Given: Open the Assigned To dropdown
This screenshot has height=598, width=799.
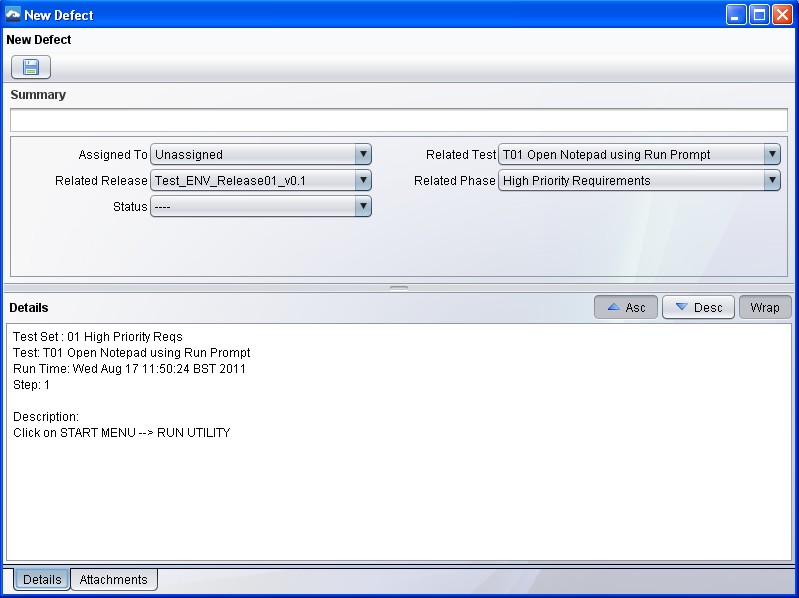Looking at the screenshot, I should point(261,154).
